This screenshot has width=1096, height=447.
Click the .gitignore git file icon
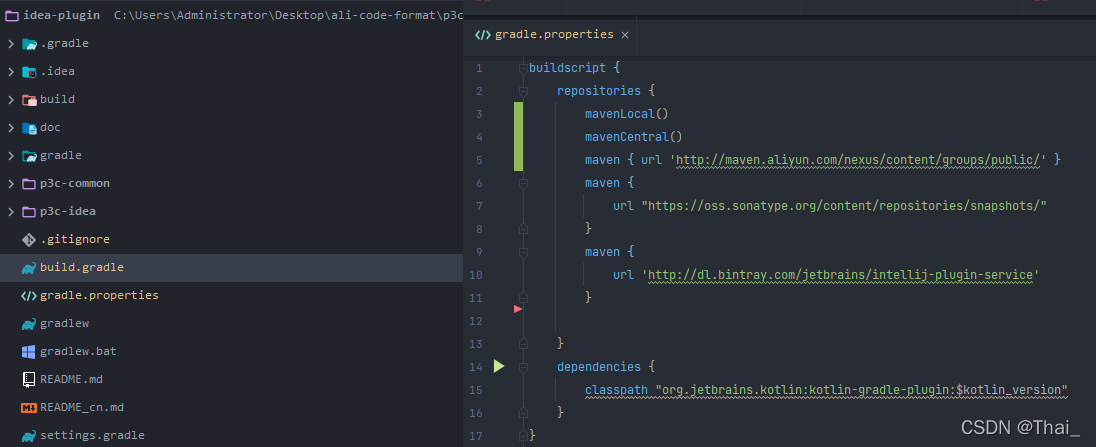point(29,240)
